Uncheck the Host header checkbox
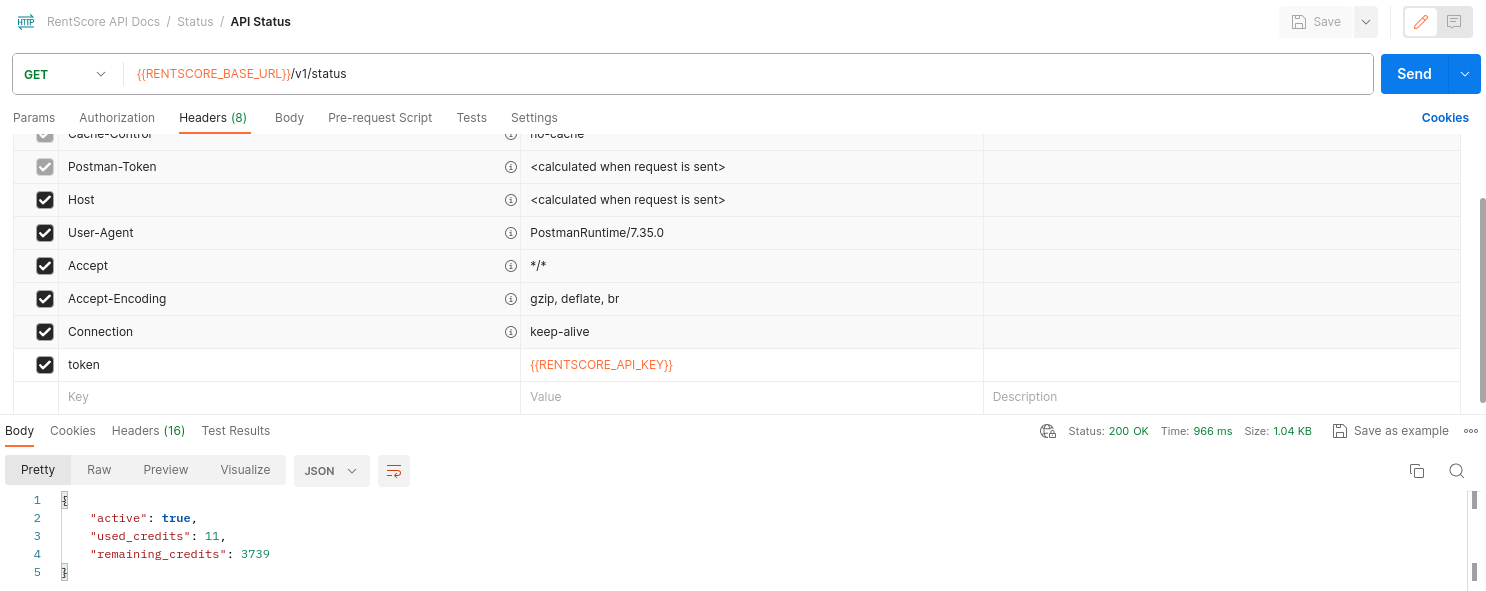This screenshot has width=1486, height=591. point(45,200)
